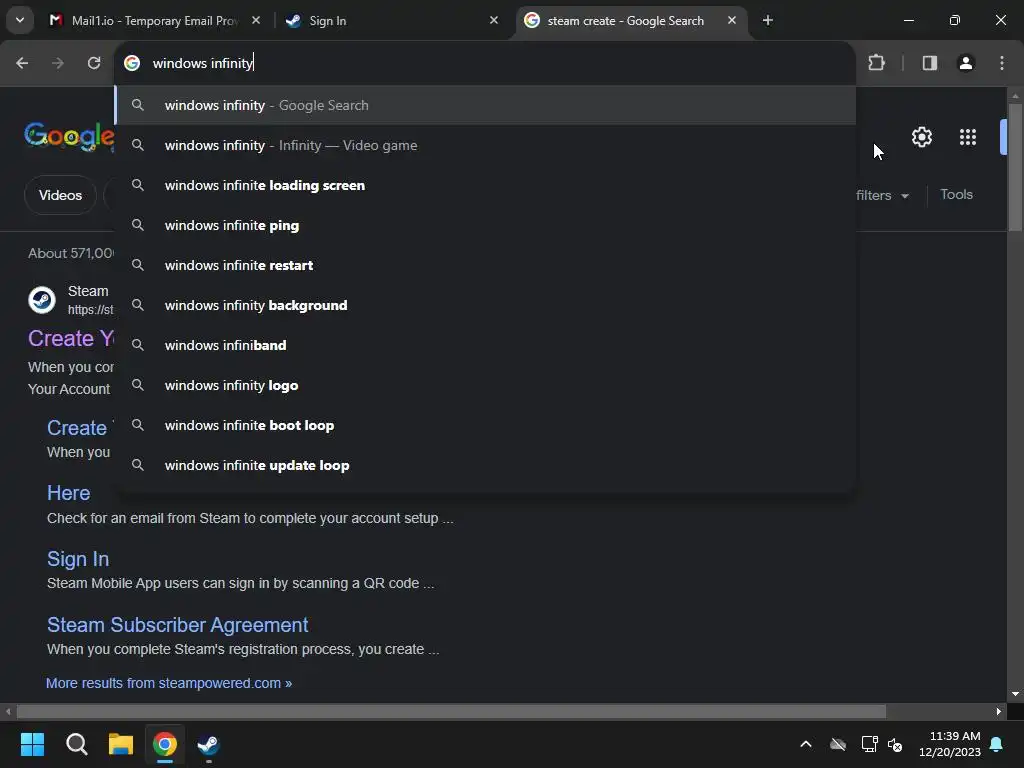Click the Google logo
The width and height of the screenshot is (1024, 768).
[69, 136]
